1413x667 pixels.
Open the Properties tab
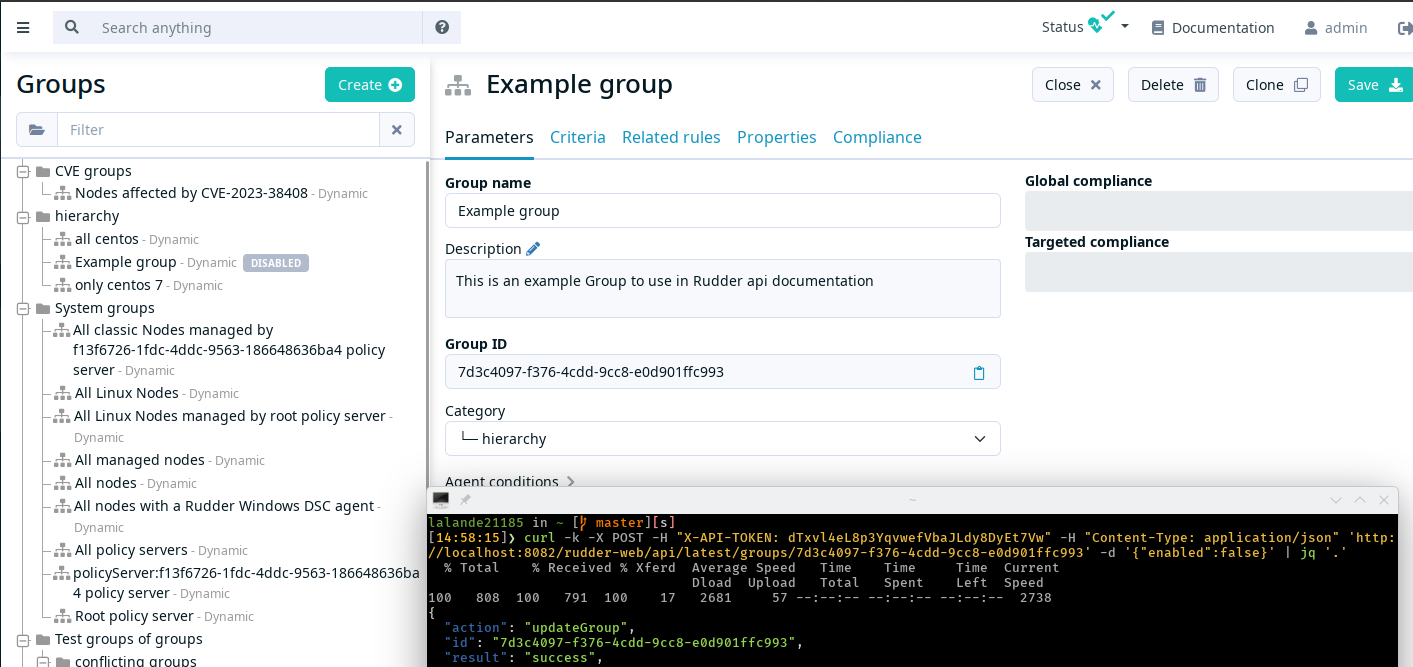click(777, 137)
